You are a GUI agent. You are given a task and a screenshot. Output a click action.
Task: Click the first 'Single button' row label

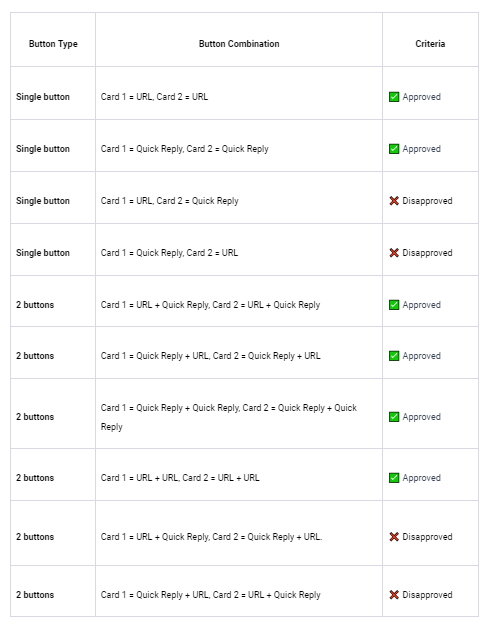(43, 97)
